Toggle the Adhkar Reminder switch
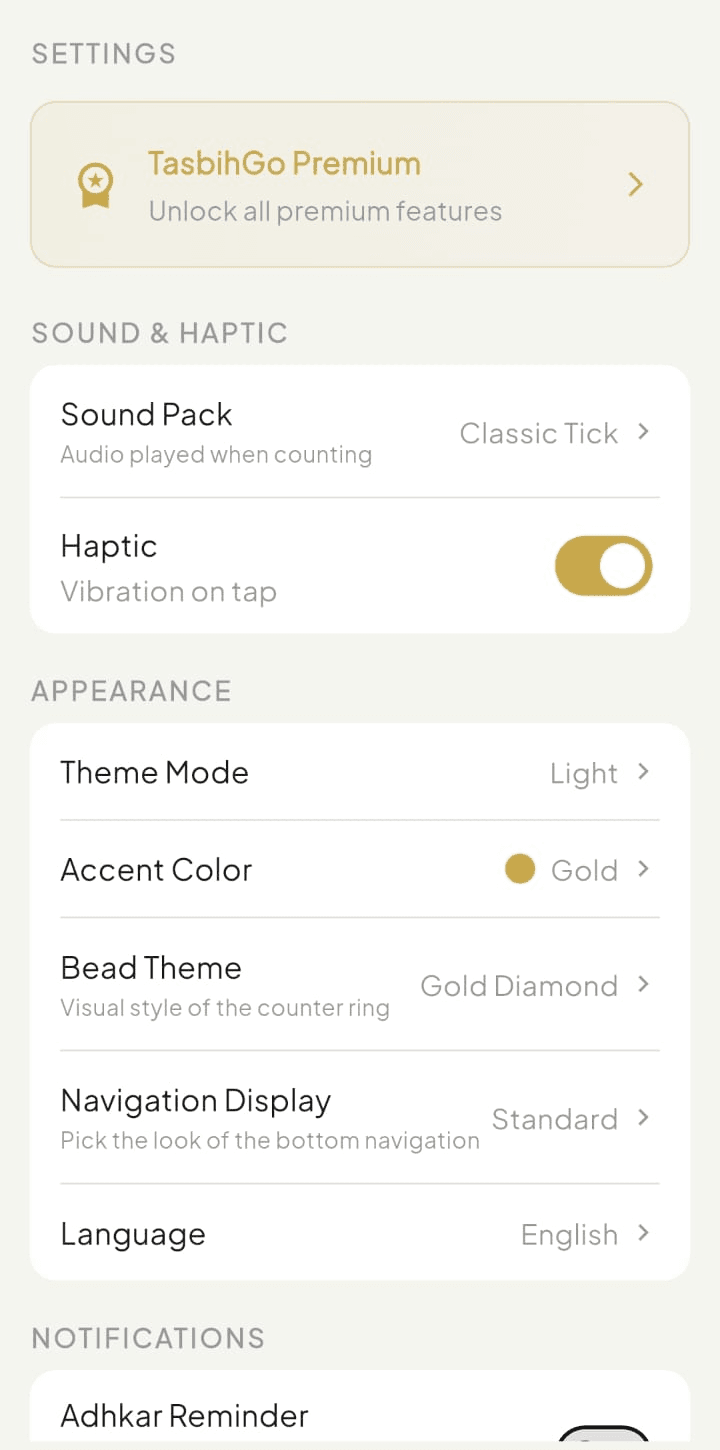The height and width of the screenshot is (1450, 720). [x=603, y=1437]
